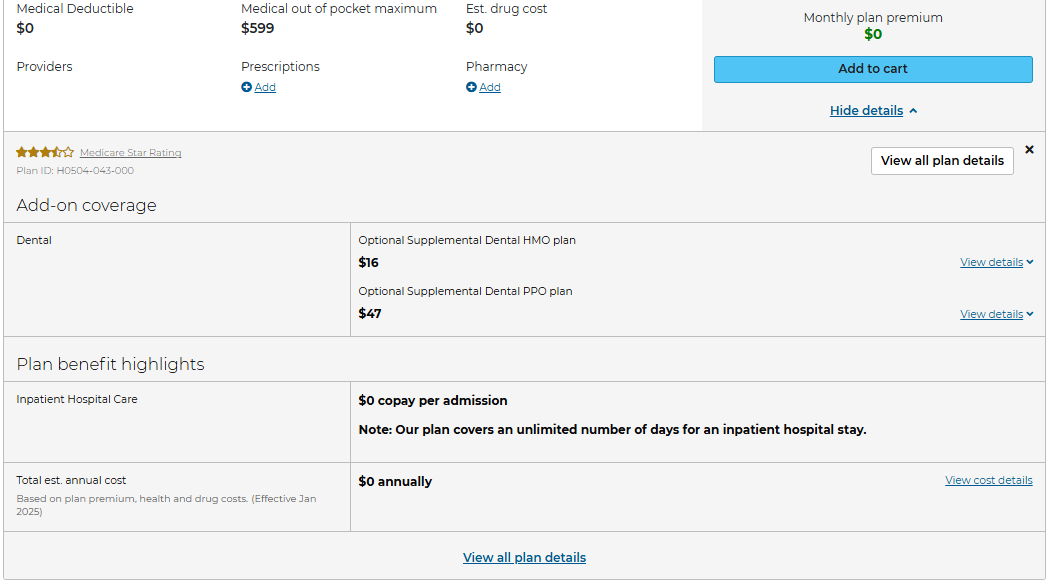
Task: Open View cost details link
Action: 989,480
